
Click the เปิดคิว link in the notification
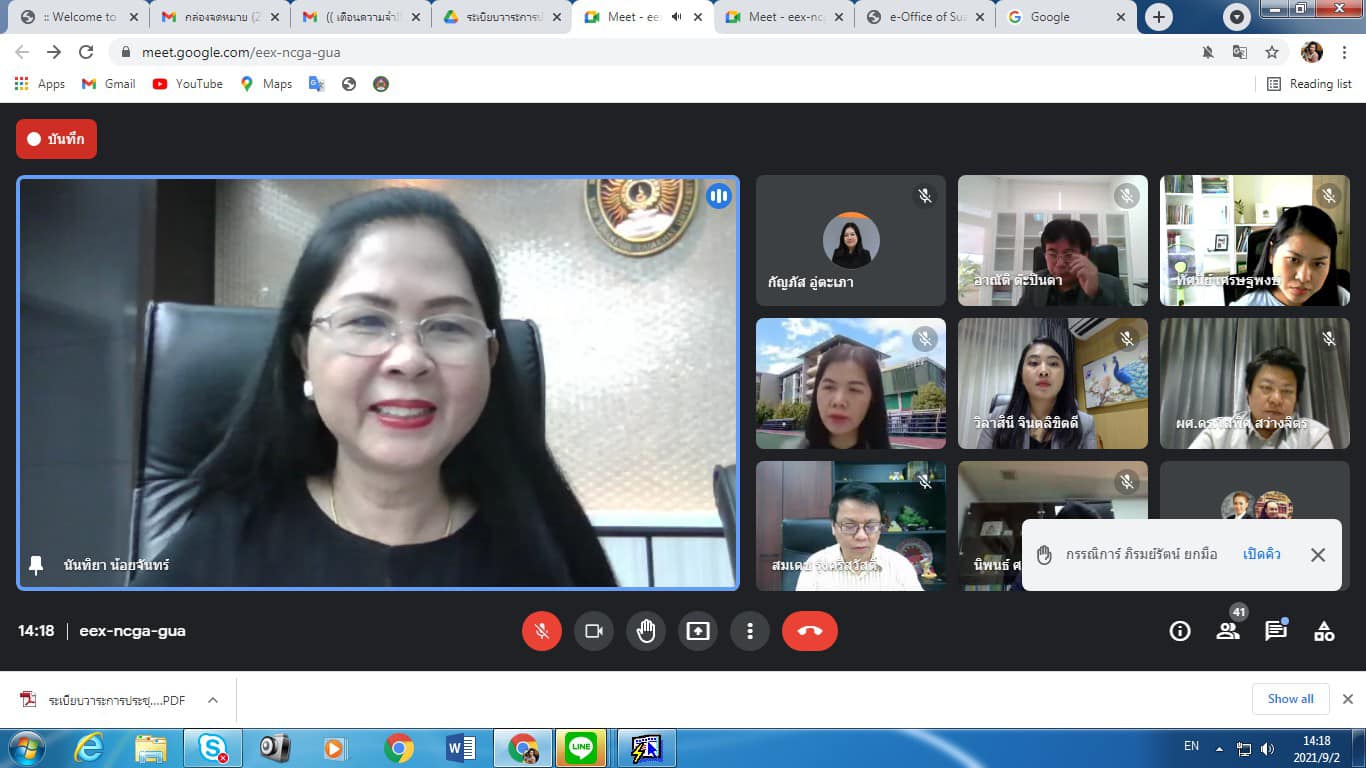coord(1261,554)
